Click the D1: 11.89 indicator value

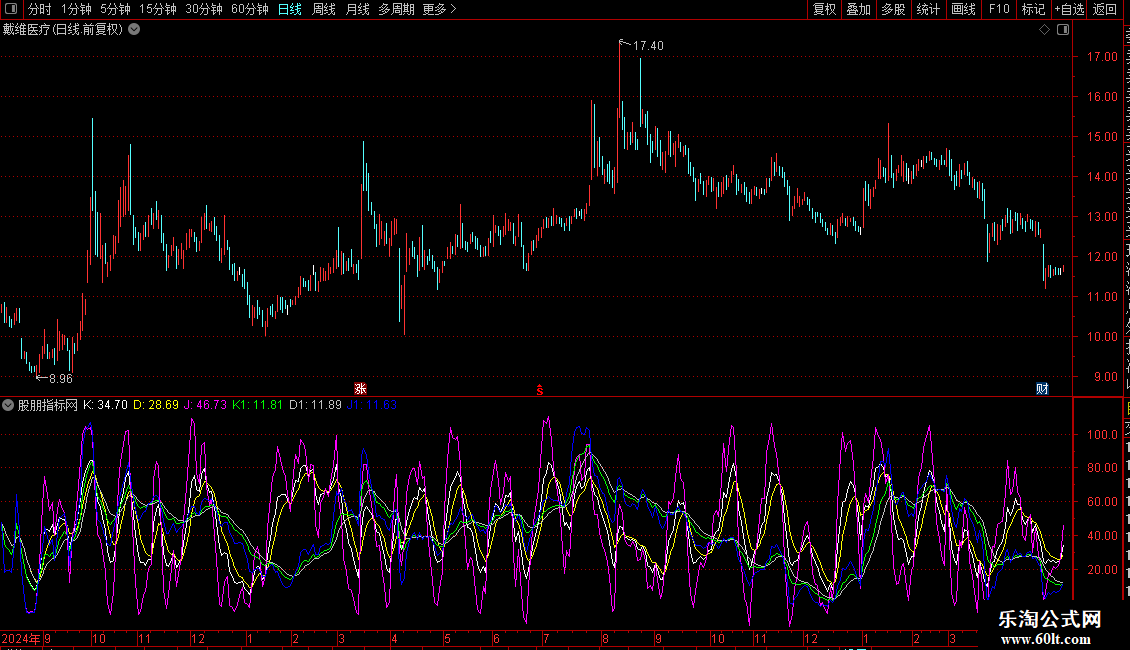click(316, 405)
